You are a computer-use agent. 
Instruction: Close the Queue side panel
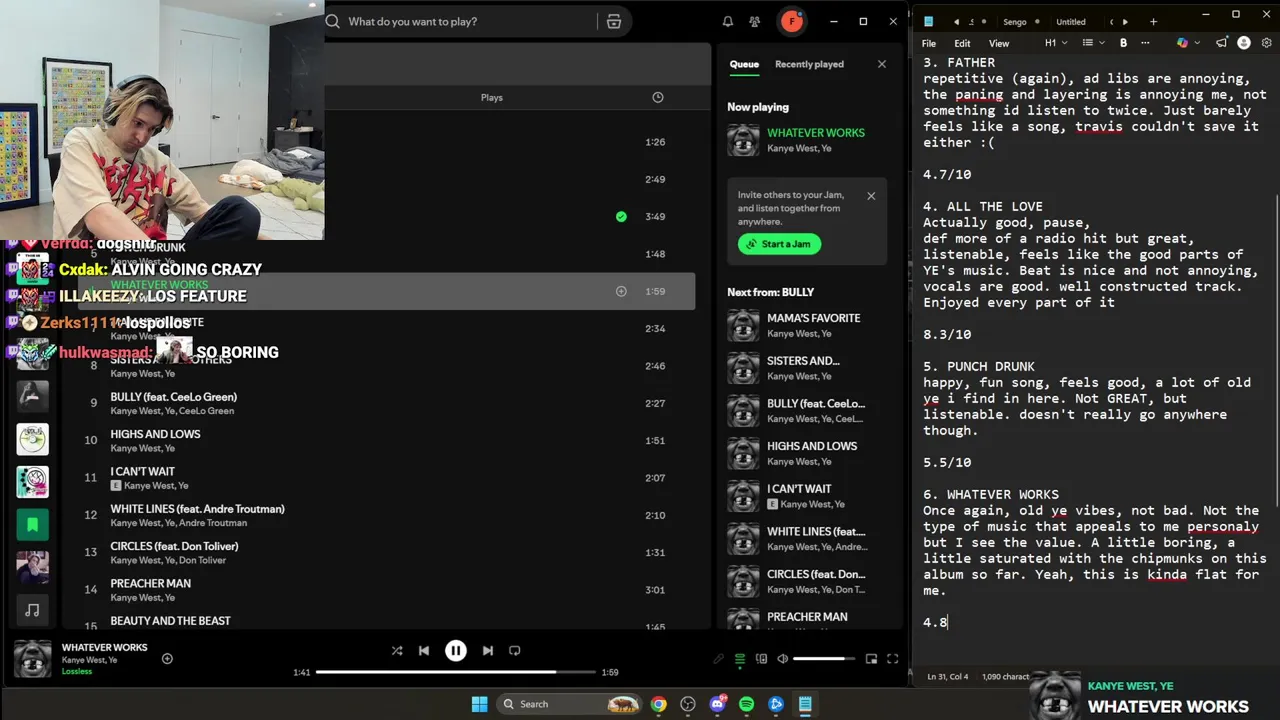click(x=881, y=64)
